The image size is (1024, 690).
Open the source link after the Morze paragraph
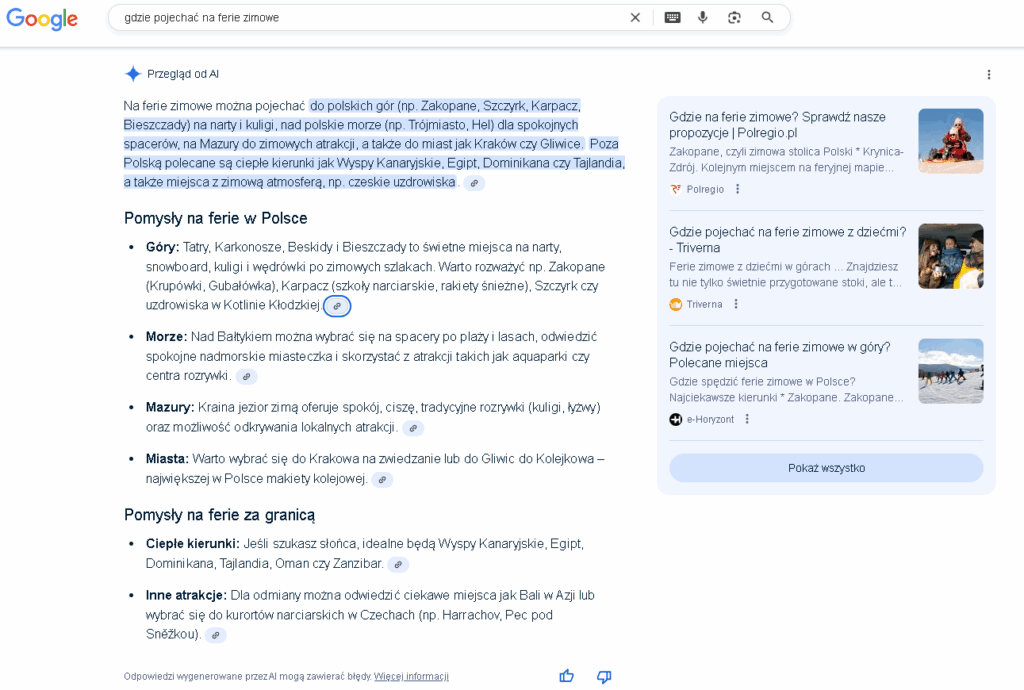[x=246, y=377]
